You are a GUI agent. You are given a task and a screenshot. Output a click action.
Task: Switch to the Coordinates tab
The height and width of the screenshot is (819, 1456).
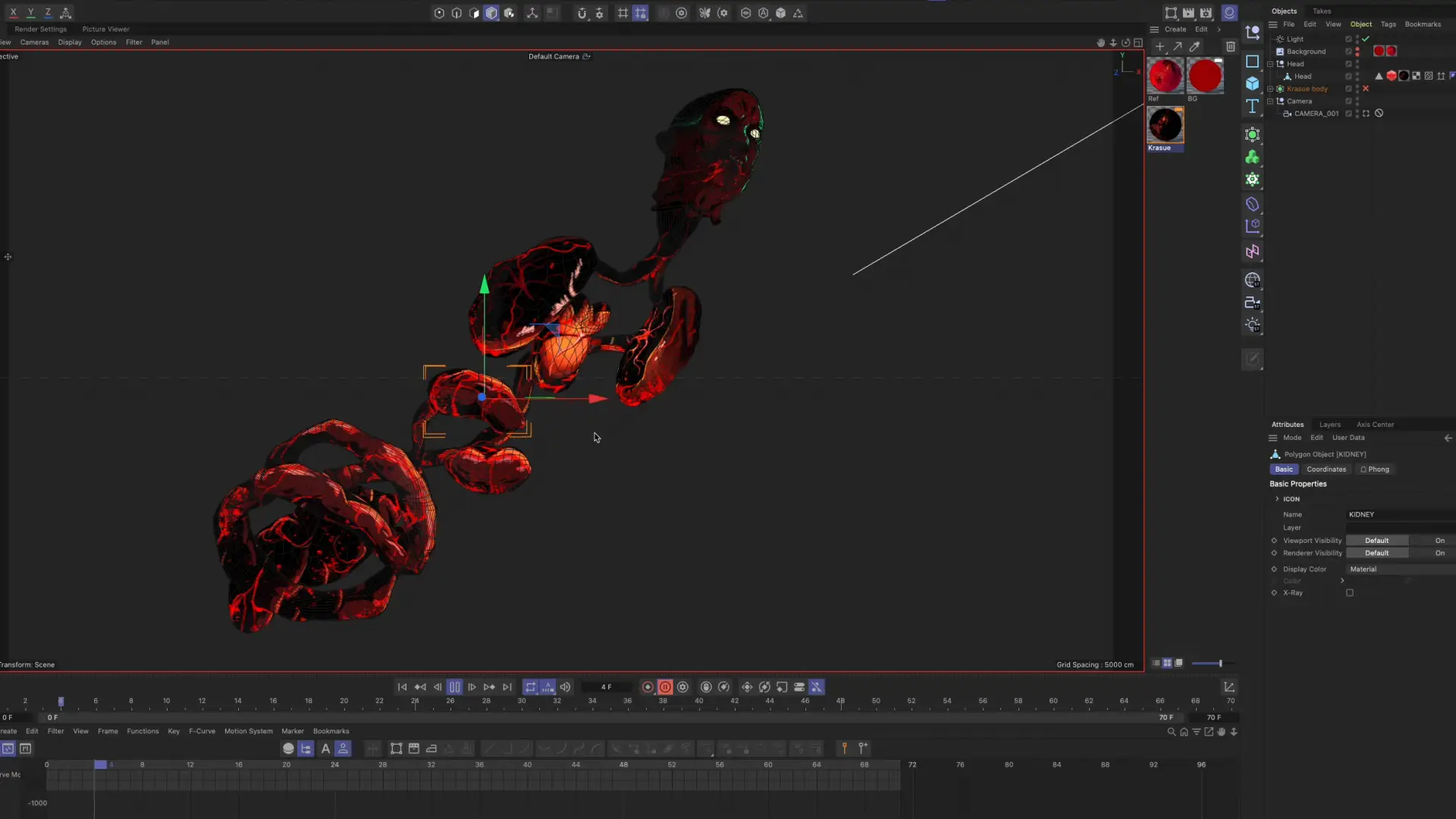(x=1326, y=469)
